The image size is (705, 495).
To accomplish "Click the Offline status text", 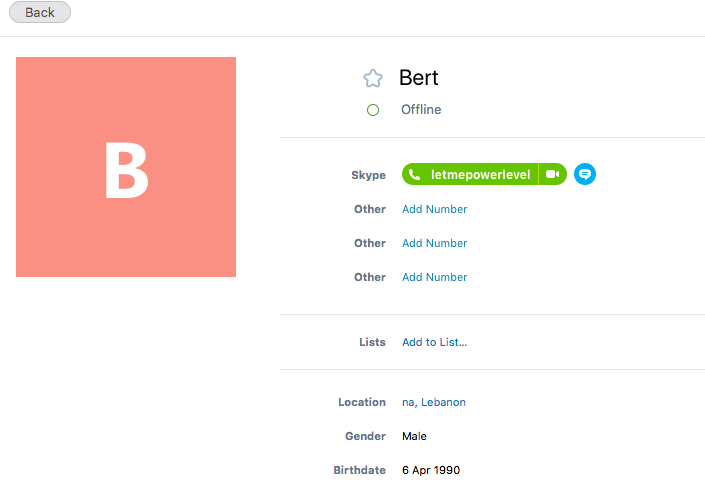I will [x=421, y=110].
